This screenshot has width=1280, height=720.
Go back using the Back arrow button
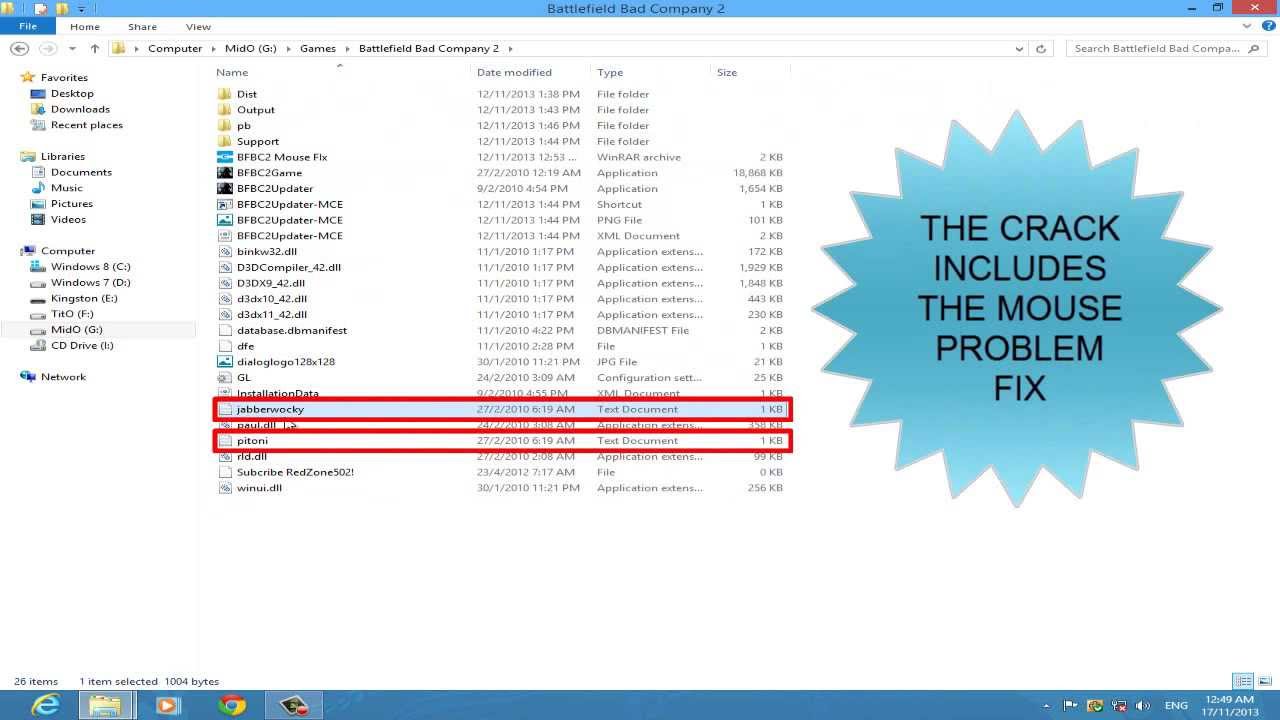[x=19, y=48]
